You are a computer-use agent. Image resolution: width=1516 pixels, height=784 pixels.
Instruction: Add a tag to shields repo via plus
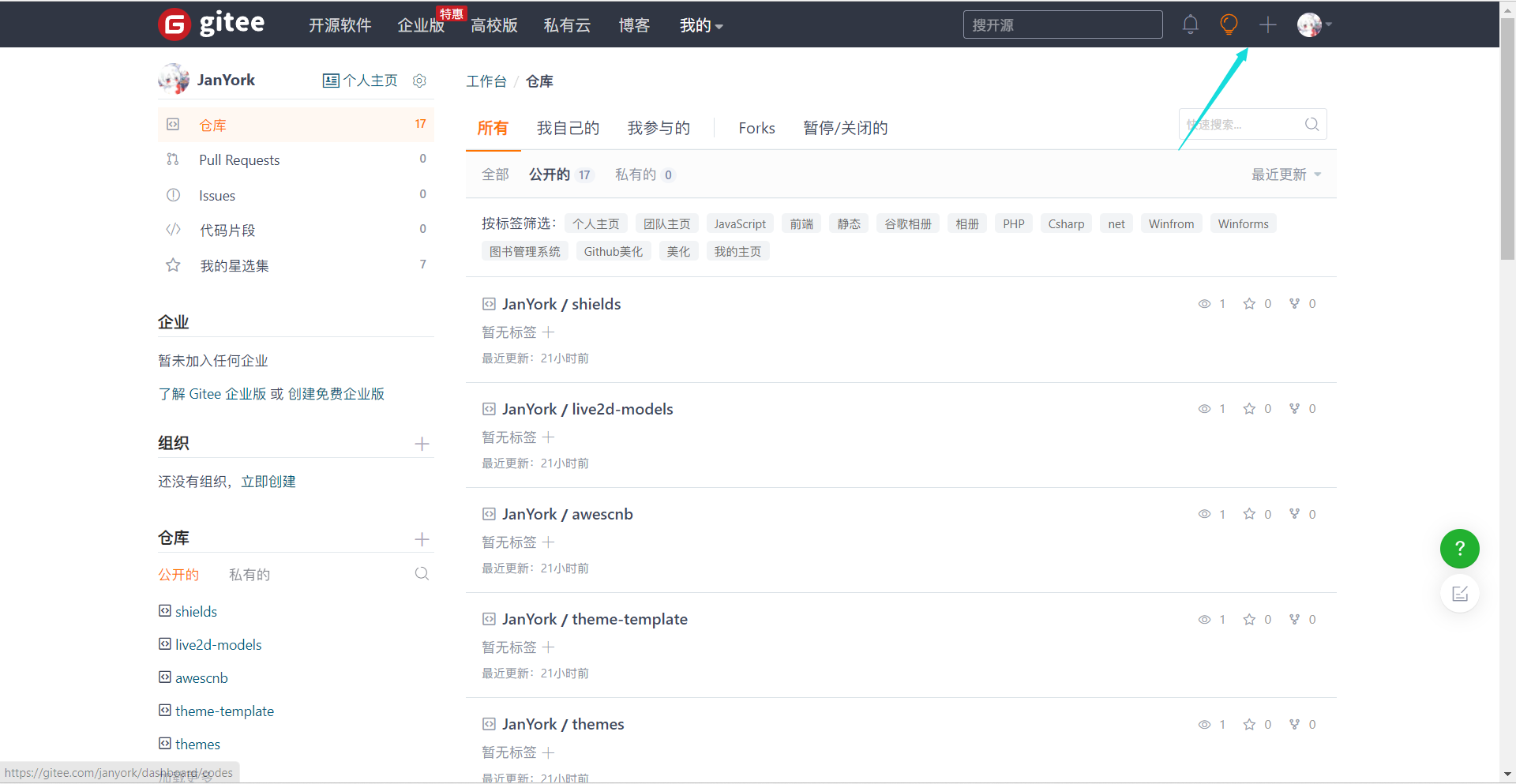click(x=549, y=332)
